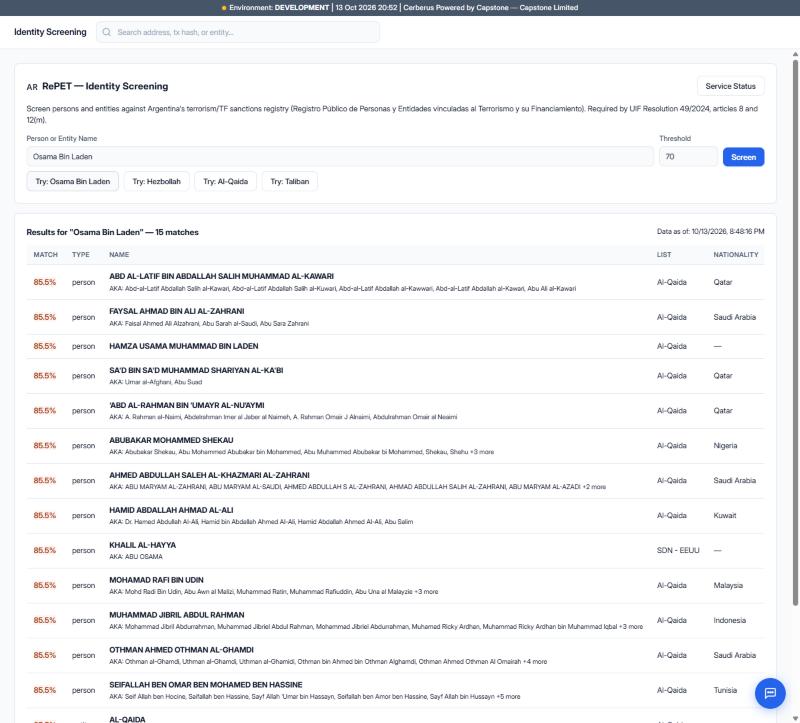The width and height of the screenshot is (800, 723).
Task: Click the 'Tunisia' nationality cell
Action: (x=725, y=690)
